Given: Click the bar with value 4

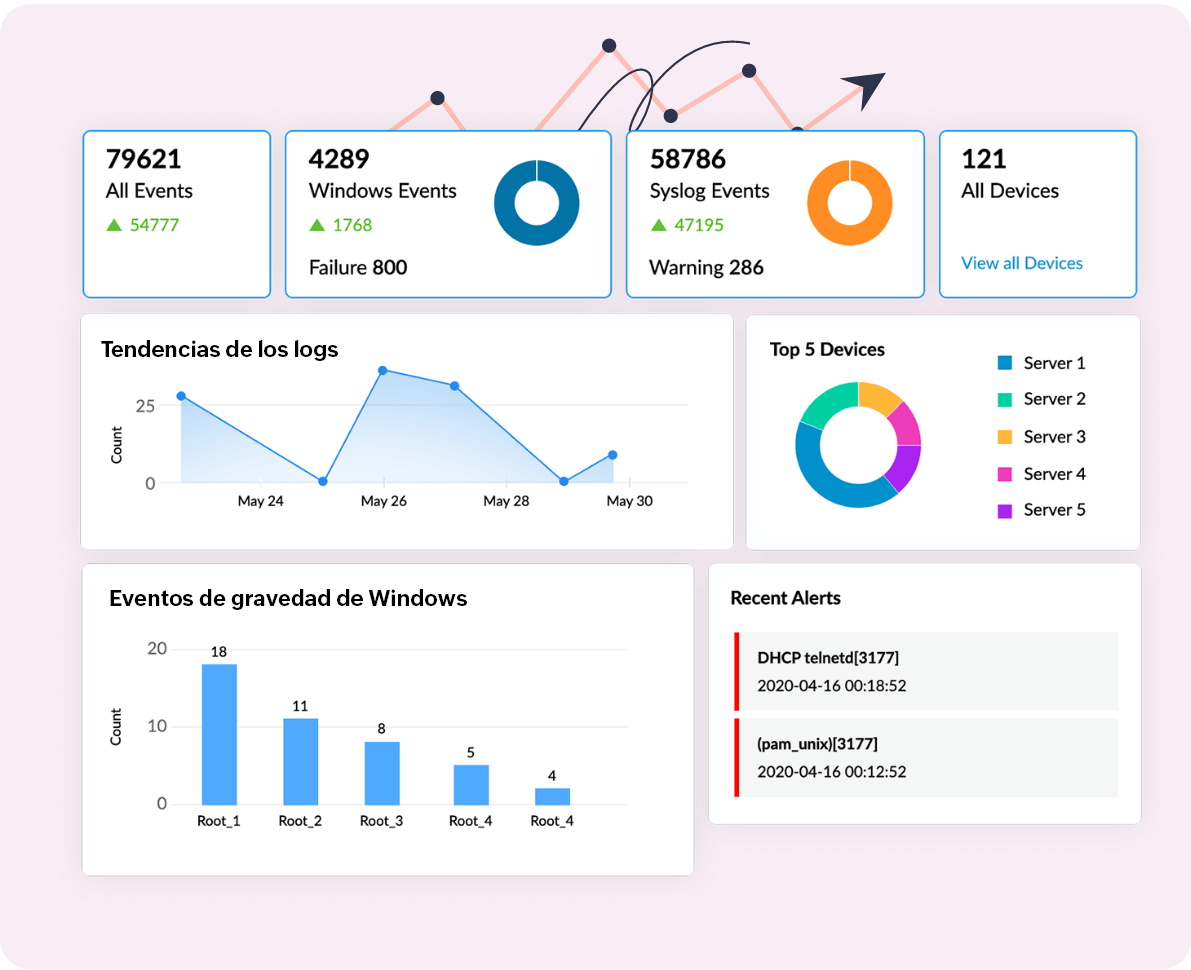Looking at the screenshot, I should pos(552,796).
